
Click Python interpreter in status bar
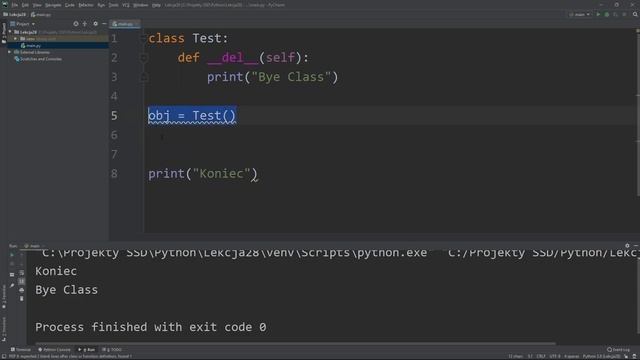pos(602,356)
